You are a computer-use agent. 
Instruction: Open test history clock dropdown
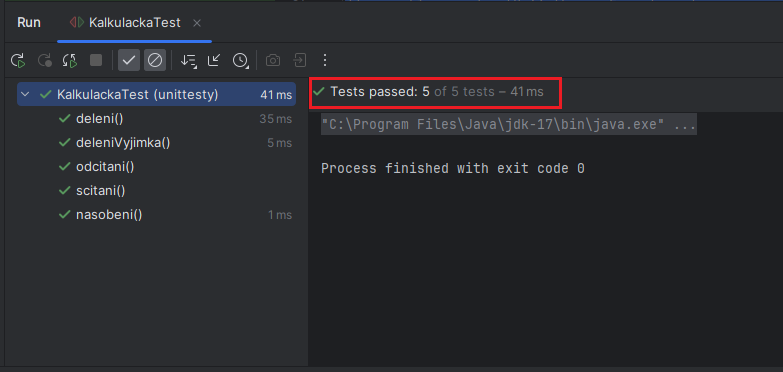coord(241,61)
